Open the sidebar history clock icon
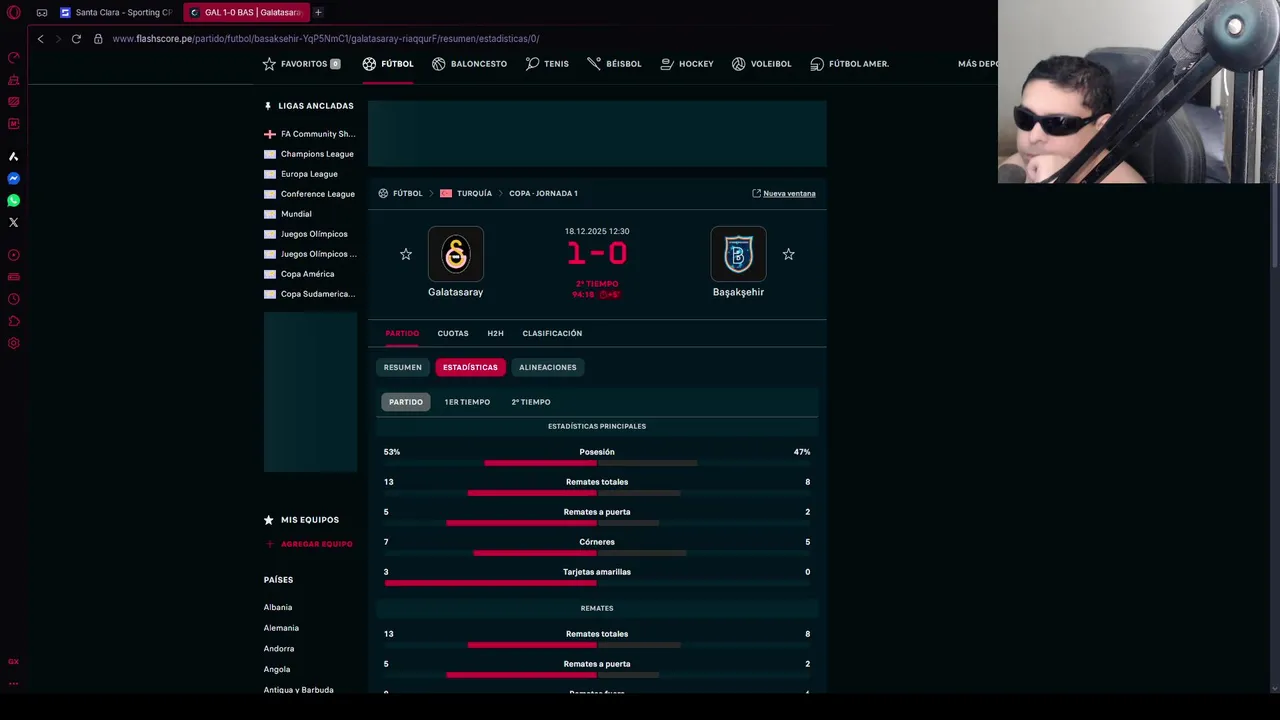 14,299
